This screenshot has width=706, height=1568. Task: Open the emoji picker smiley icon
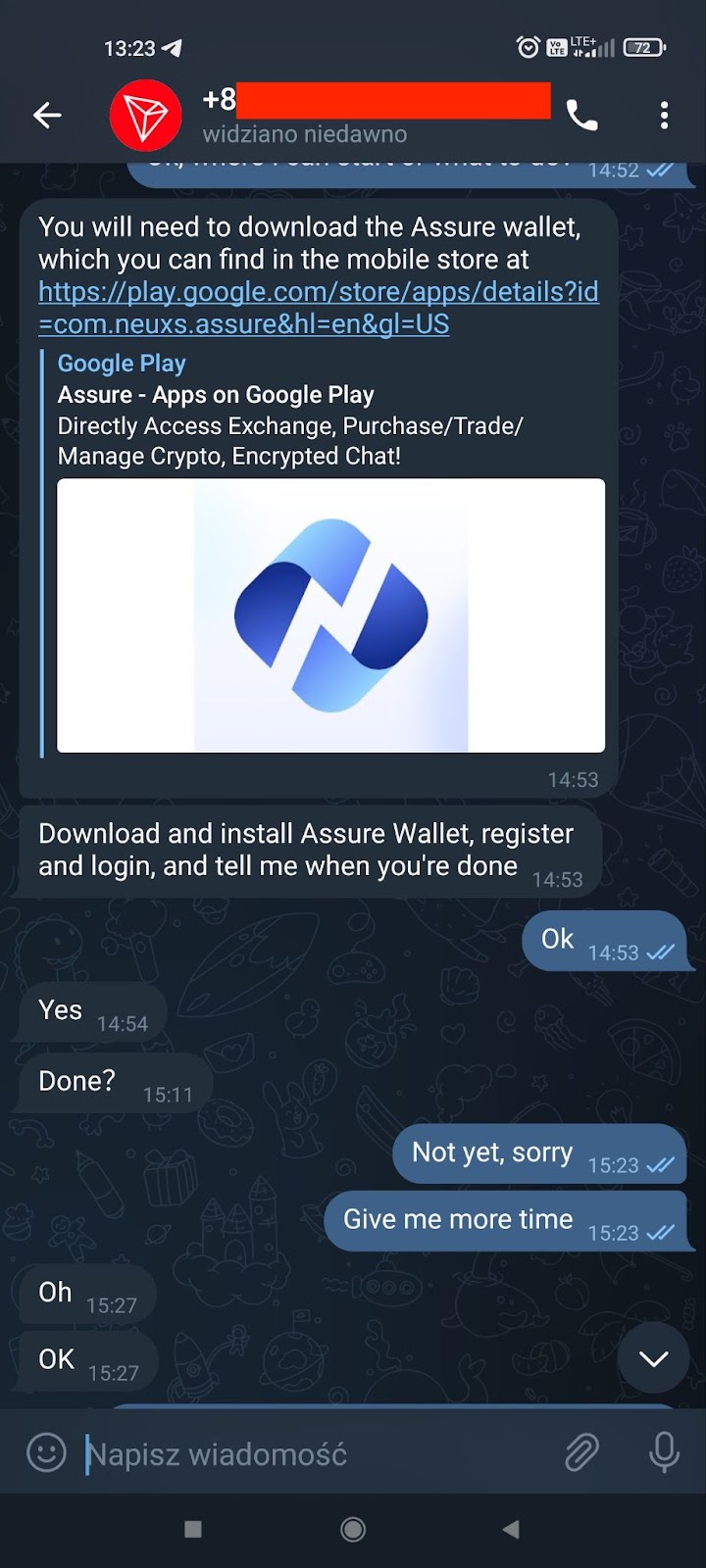click(46, 1452)
